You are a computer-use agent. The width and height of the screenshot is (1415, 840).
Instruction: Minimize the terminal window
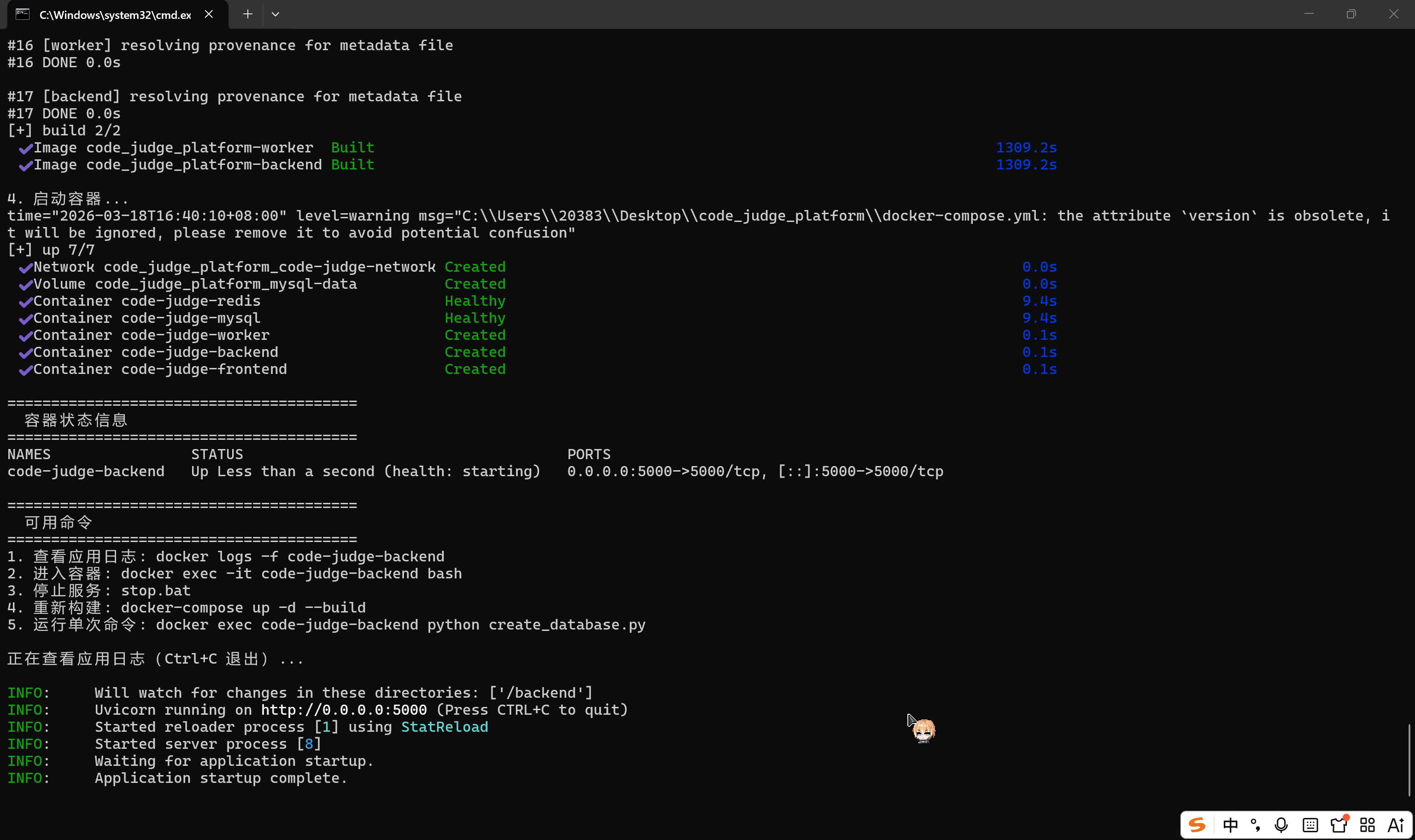[x=1309, y=14]
